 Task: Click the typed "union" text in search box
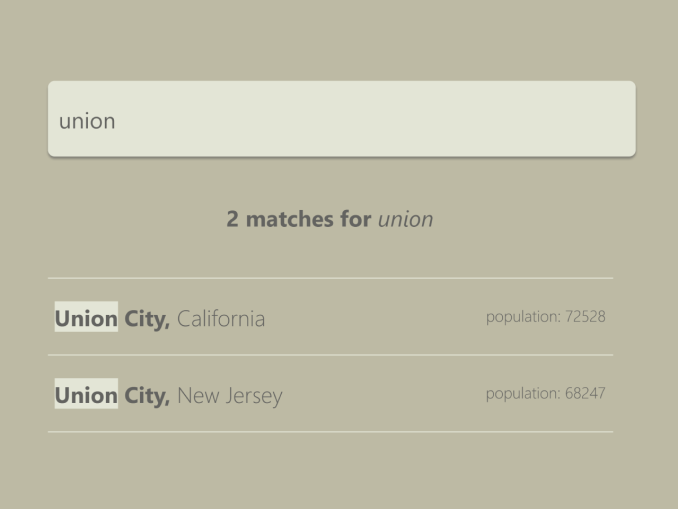(x=87, y=121)
